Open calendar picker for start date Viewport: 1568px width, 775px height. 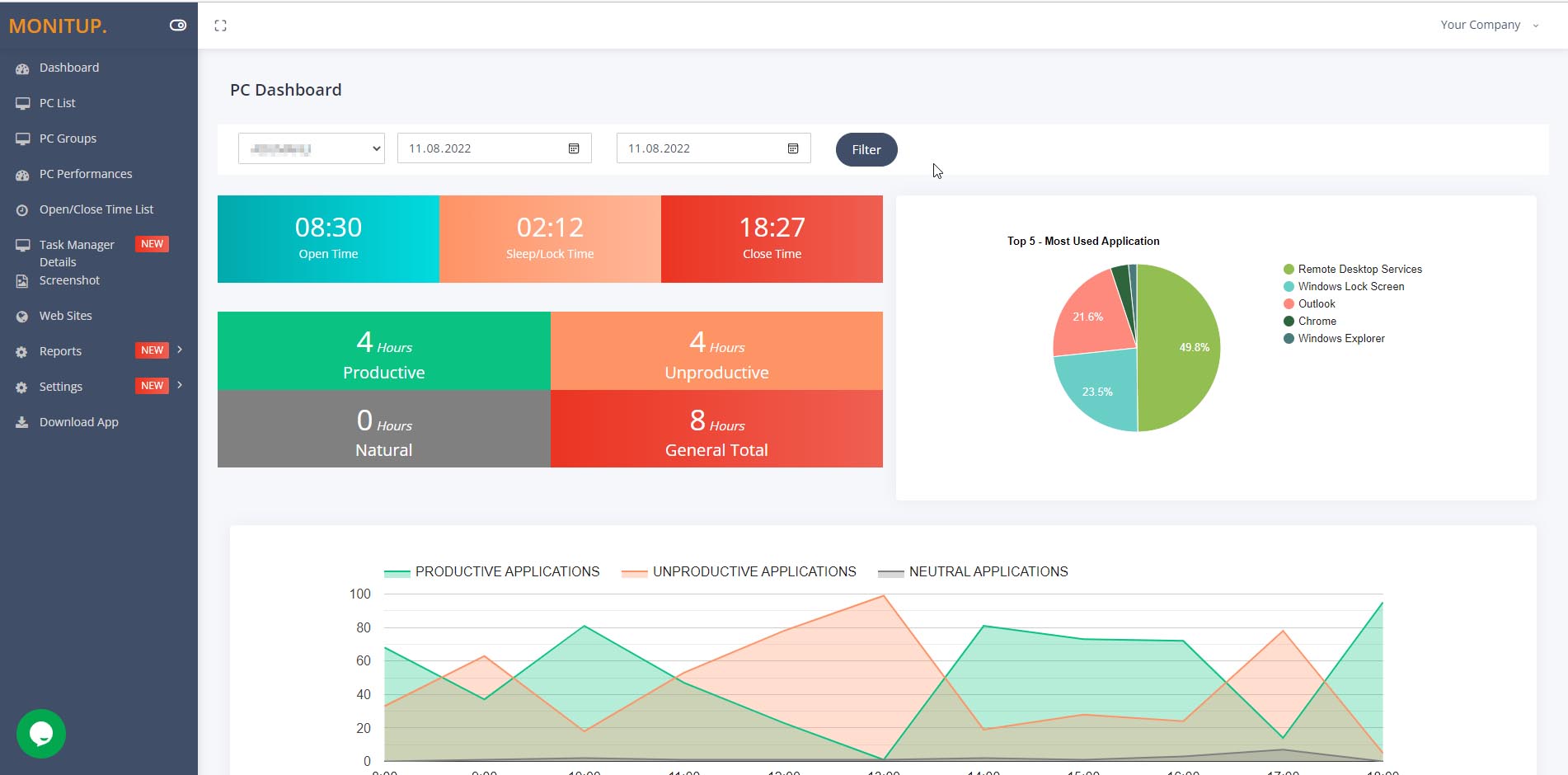coord(574,148)
